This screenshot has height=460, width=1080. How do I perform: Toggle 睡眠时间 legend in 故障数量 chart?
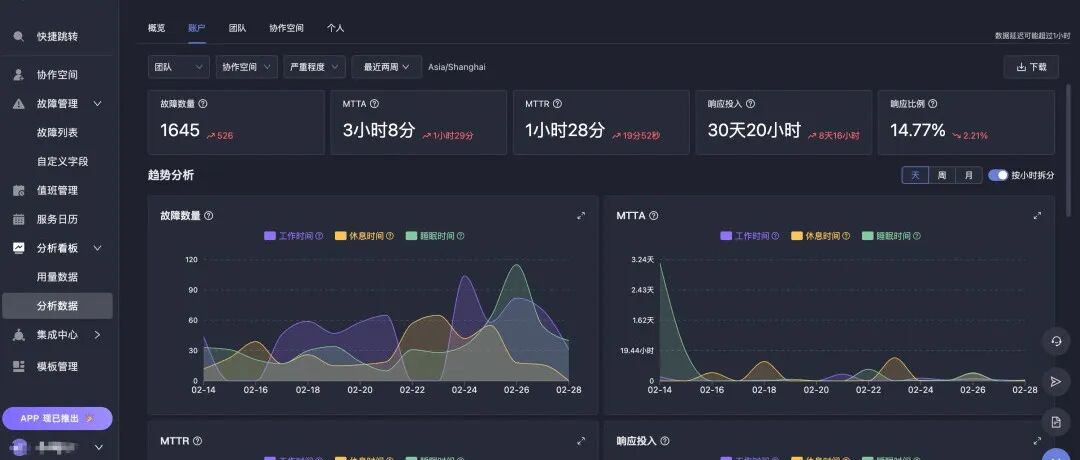(435, 236)
